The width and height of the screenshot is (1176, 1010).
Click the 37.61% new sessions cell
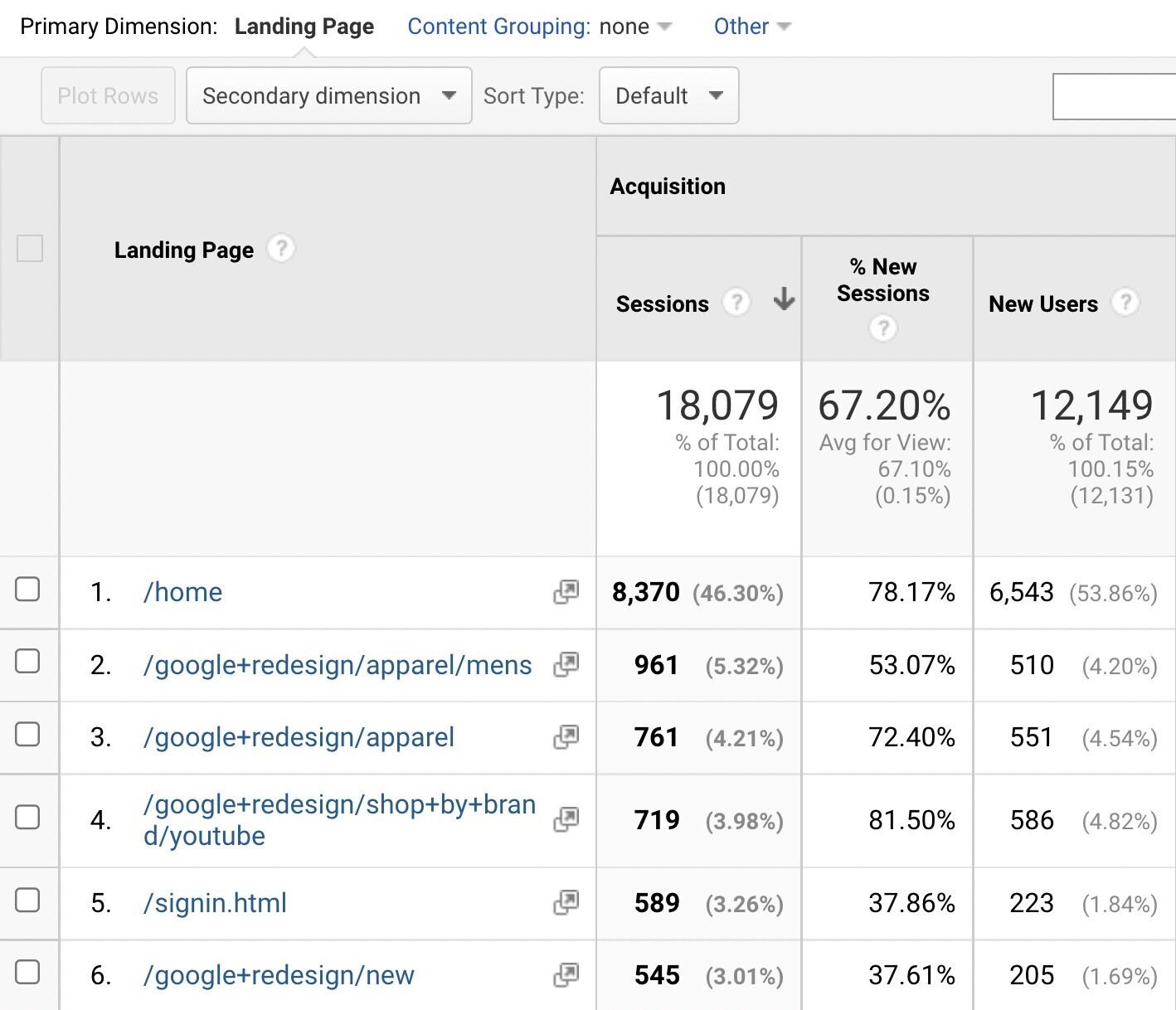tap(911, 975)
